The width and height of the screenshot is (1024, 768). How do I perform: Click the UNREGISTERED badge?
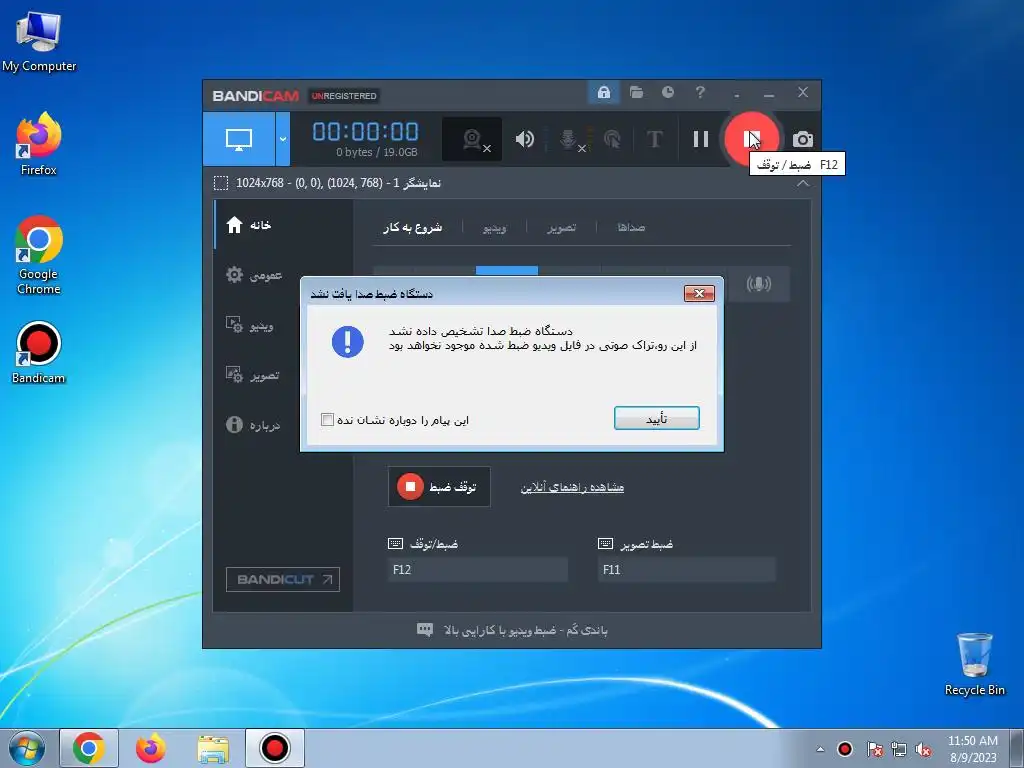click(x=344, y=96)
